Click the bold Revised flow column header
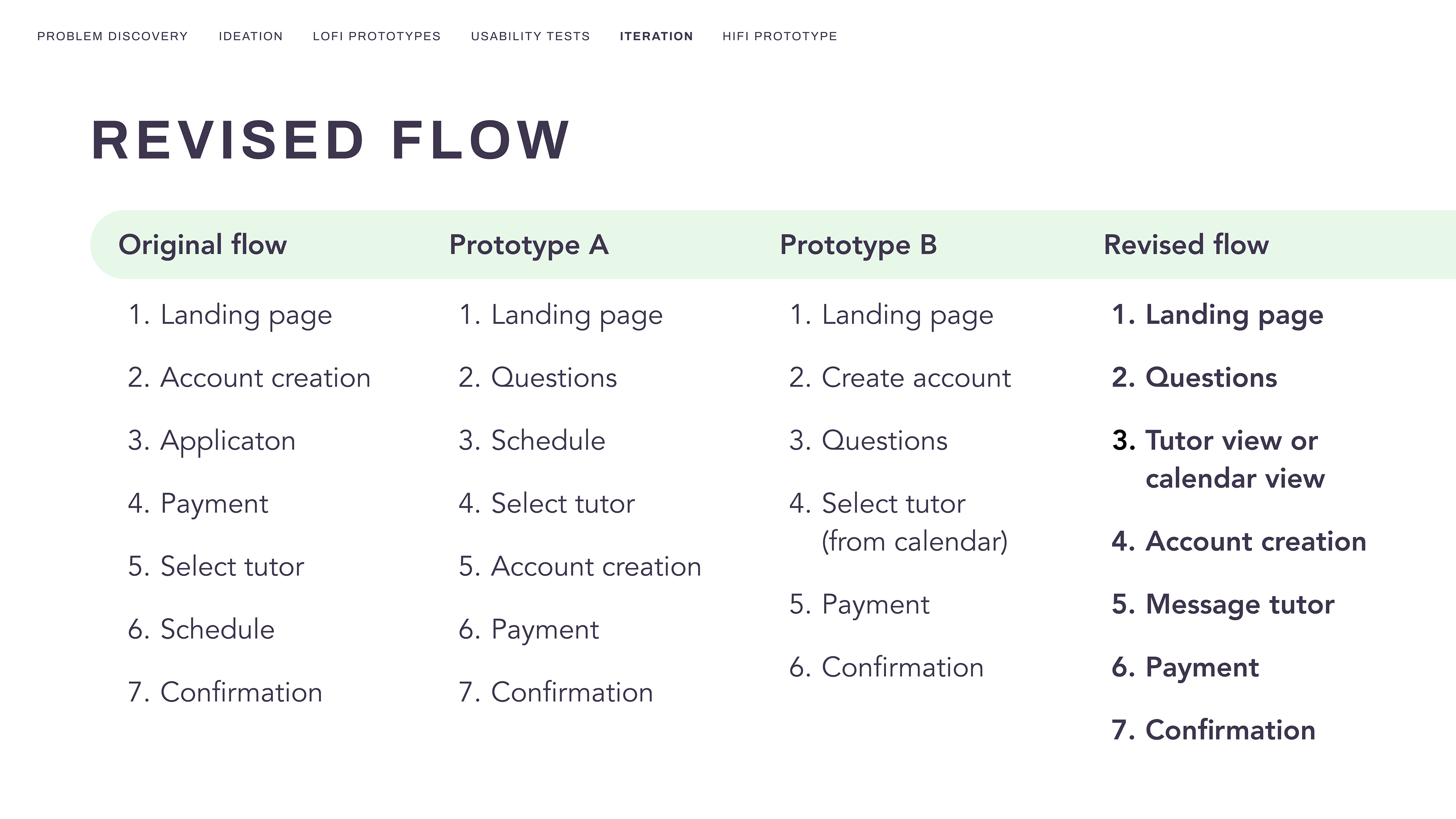 1186,245
